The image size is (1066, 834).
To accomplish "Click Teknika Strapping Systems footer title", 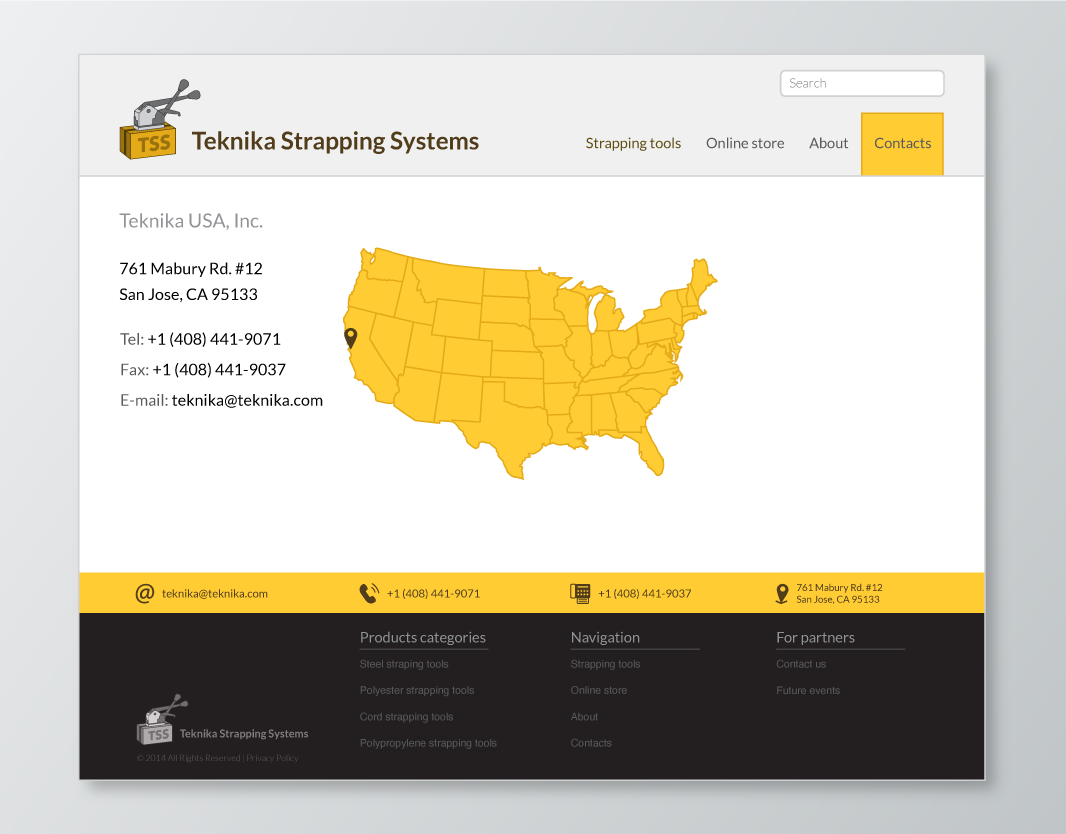I will point(244,734).
